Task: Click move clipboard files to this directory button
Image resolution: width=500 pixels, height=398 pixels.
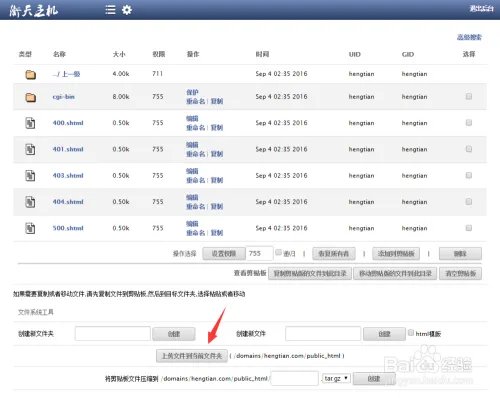Action: coord(395,274)
